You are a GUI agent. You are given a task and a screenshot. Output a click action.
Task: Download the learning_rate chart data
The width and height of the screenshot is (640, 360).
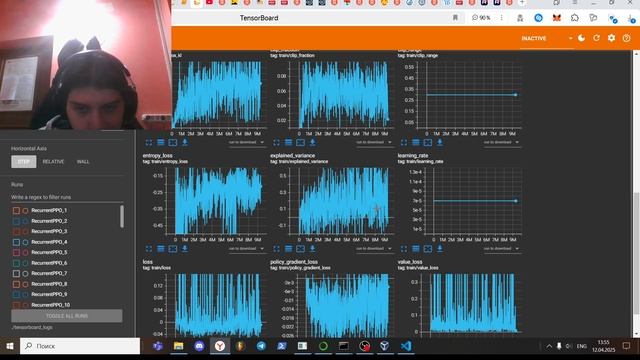click(x=440, y=249)
